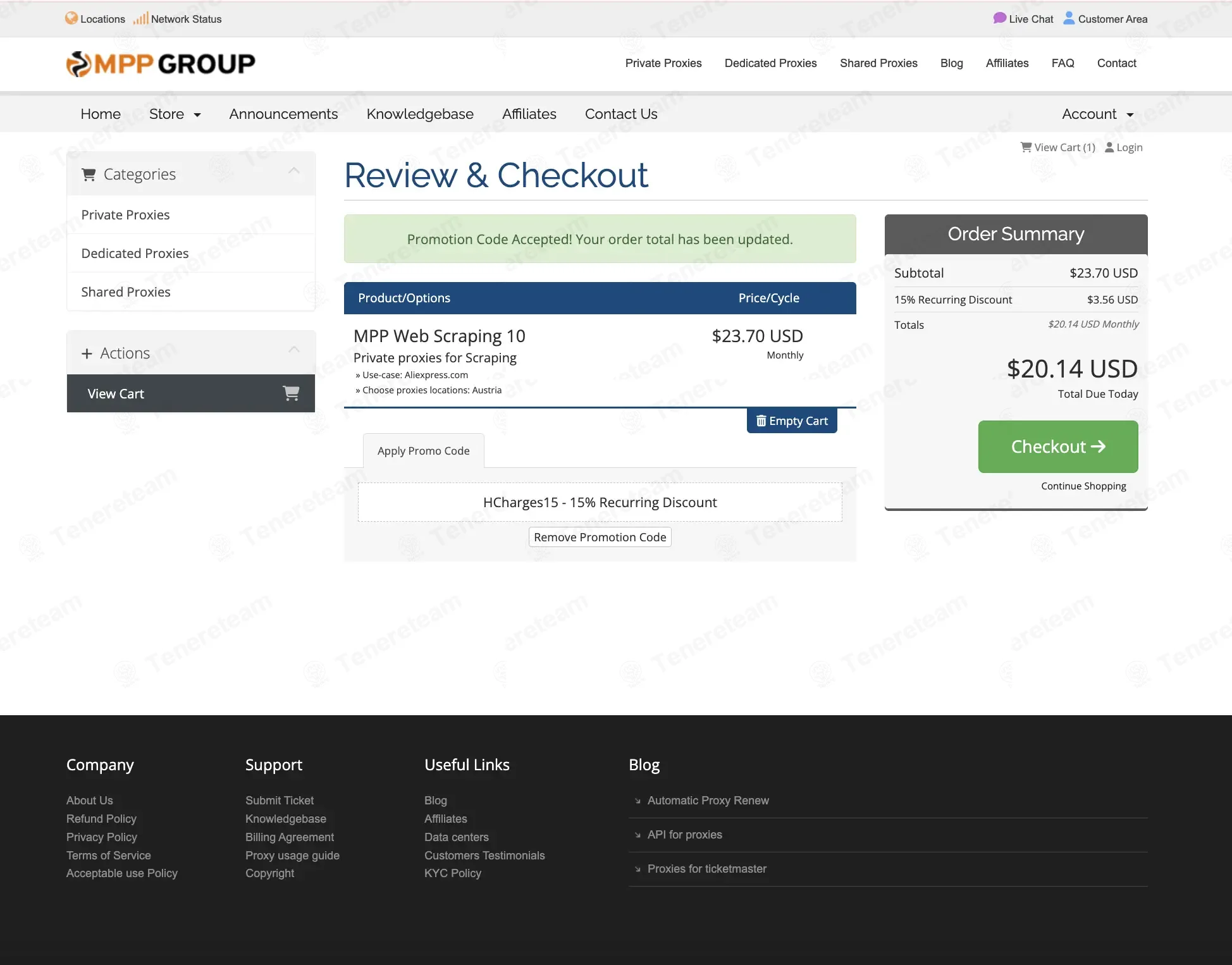This screenshot has height=965, width=1232.
Task: Click the MPP Web Scraping 10 product title
Action: pyautogui.click(x=440, y=336)
